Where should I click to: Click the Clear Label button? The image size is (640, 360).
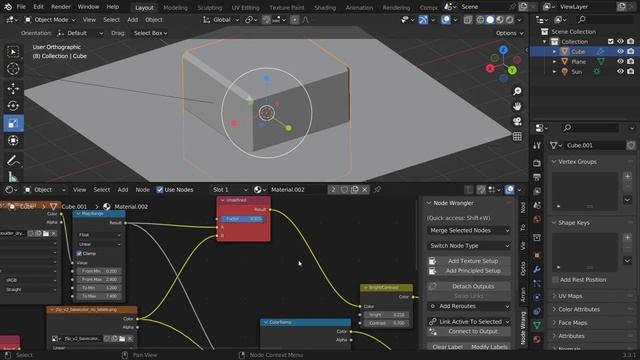(x=447, y=347)
